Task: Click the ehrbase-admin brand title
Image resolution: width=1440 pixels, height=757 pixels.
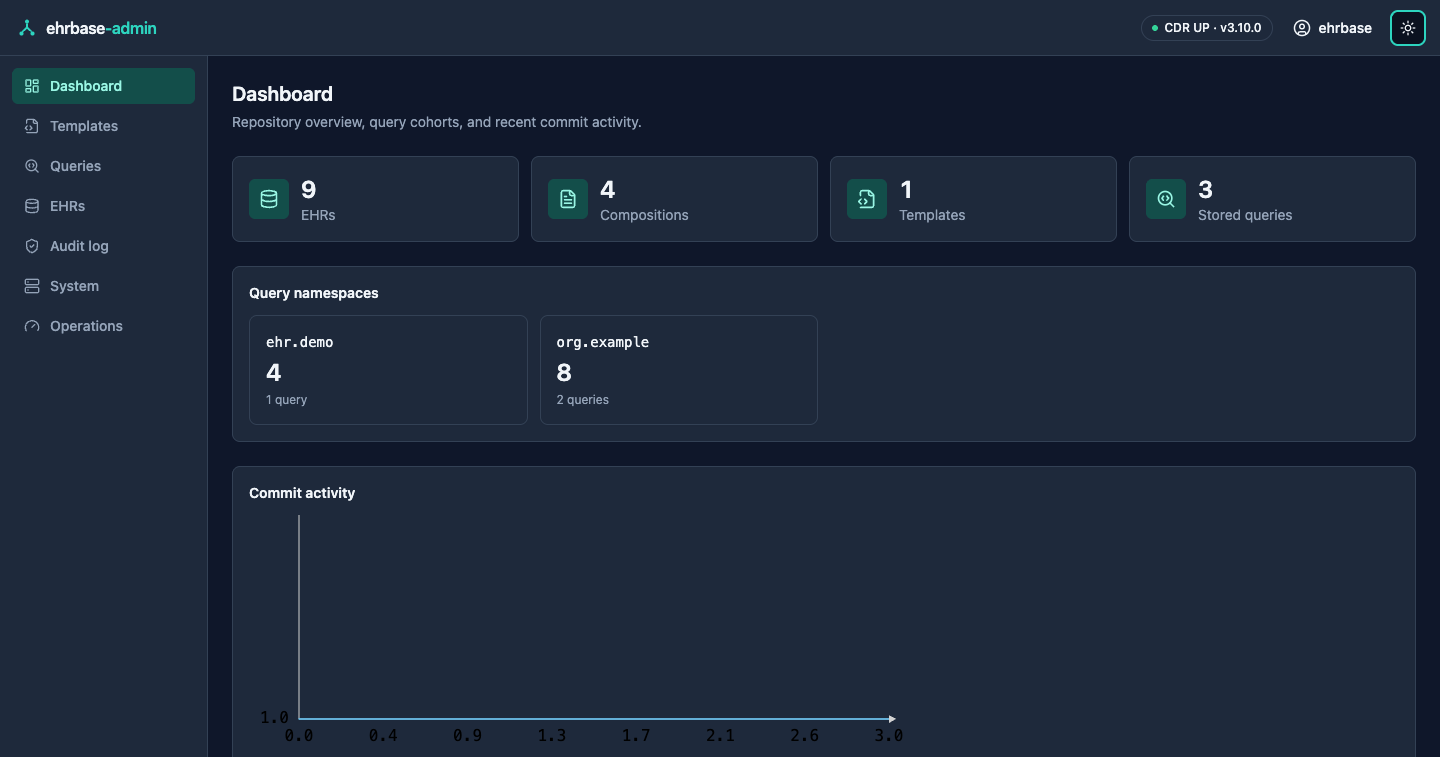Action: click(x=101, y=28)
